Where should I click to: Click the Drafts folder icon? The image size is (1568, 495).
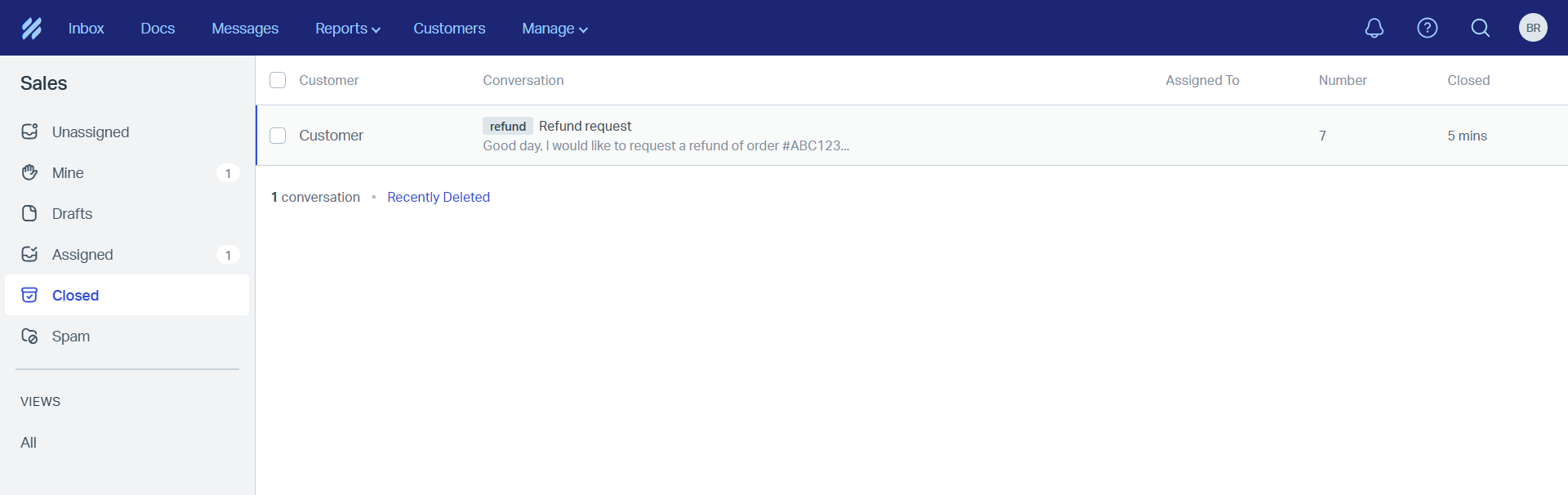pos(30,213)
